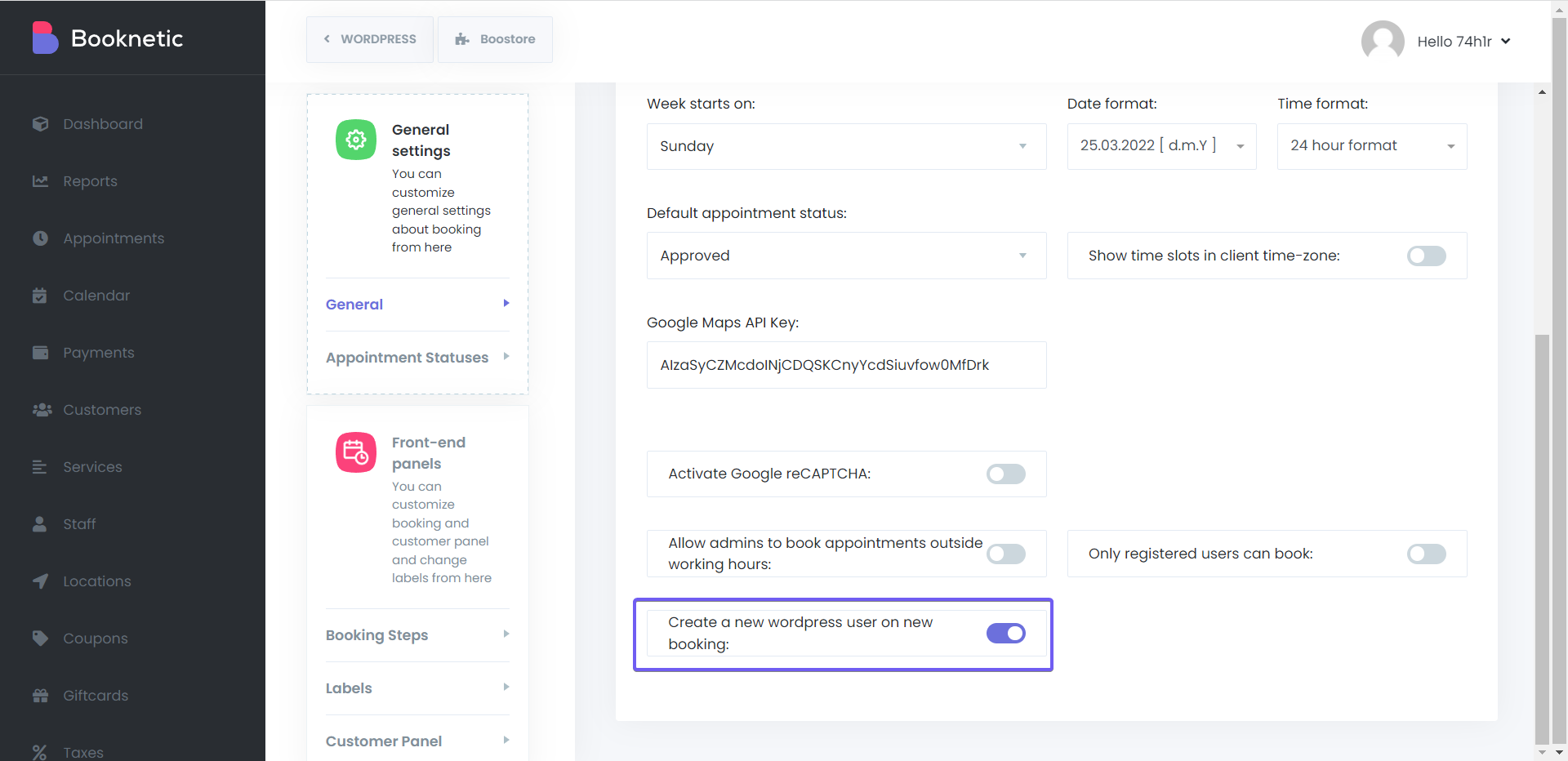Open the Week starts on dropdown
Viewport: 1568px width, 761px height.
pyautogui.click(x=846, y=146)
